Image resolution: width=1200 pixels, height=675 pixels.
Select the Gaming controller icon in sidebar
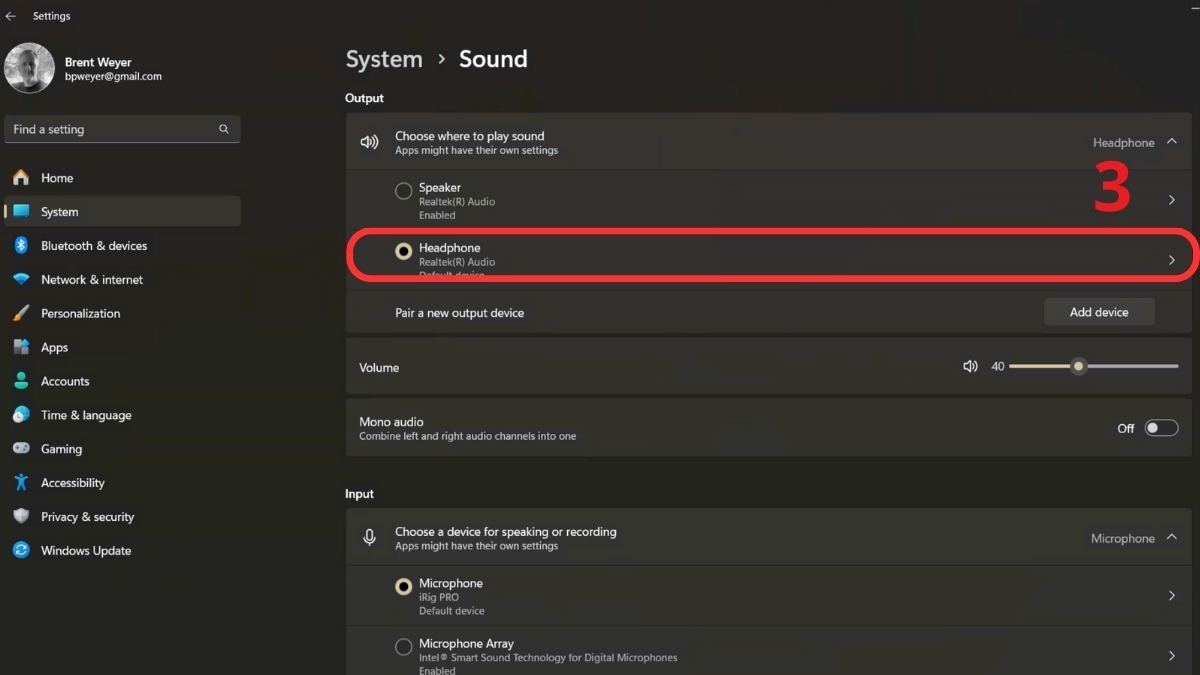click(22, 448)
